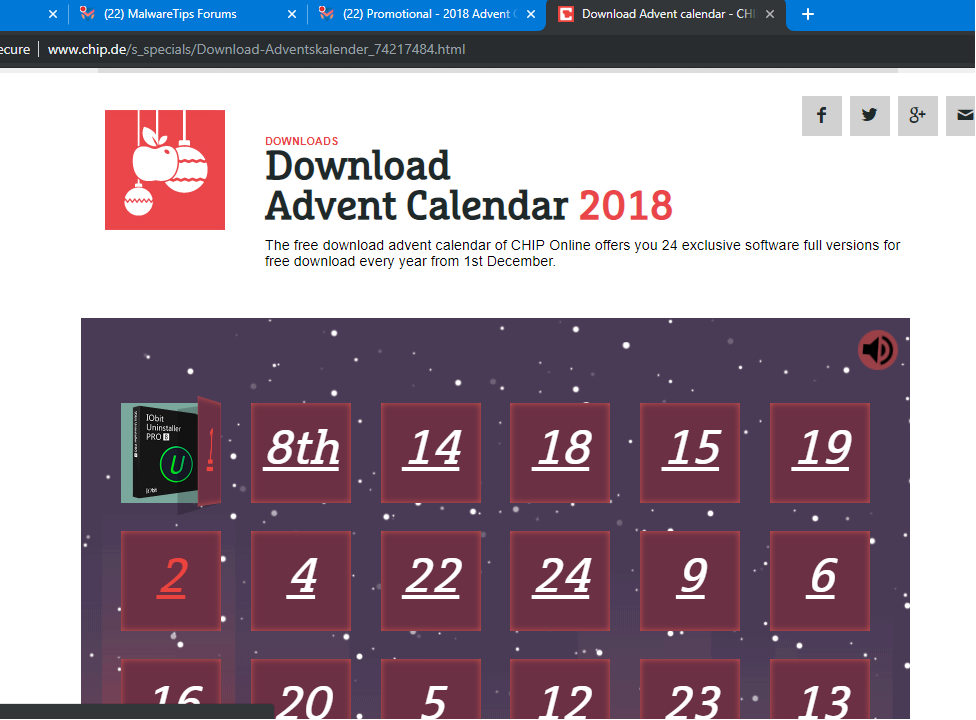Open advent door 20
Viewport: 976px width, 720px height.
[x=301, y=689]
